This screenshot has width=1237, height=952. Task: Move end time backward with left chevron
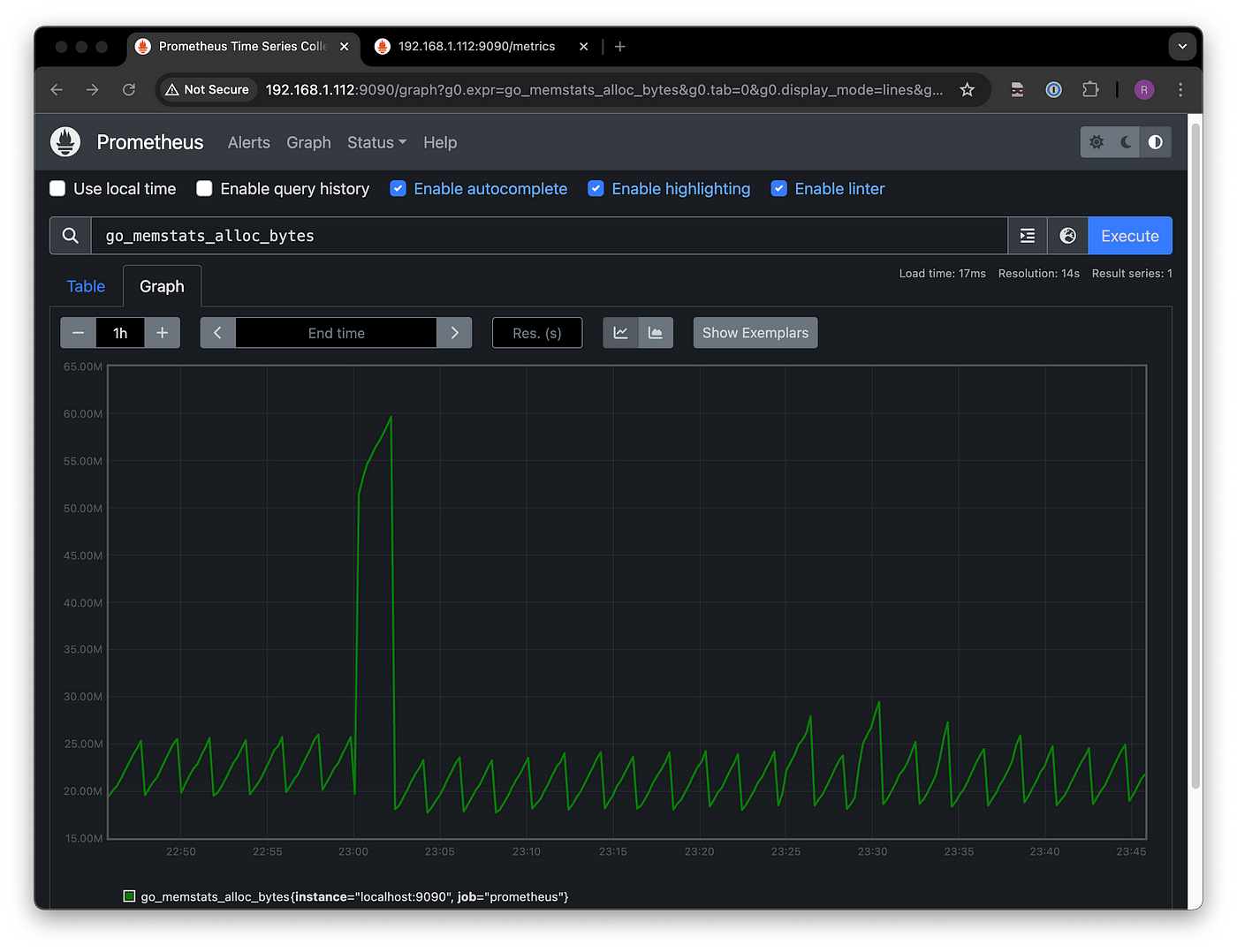point(218,333)
